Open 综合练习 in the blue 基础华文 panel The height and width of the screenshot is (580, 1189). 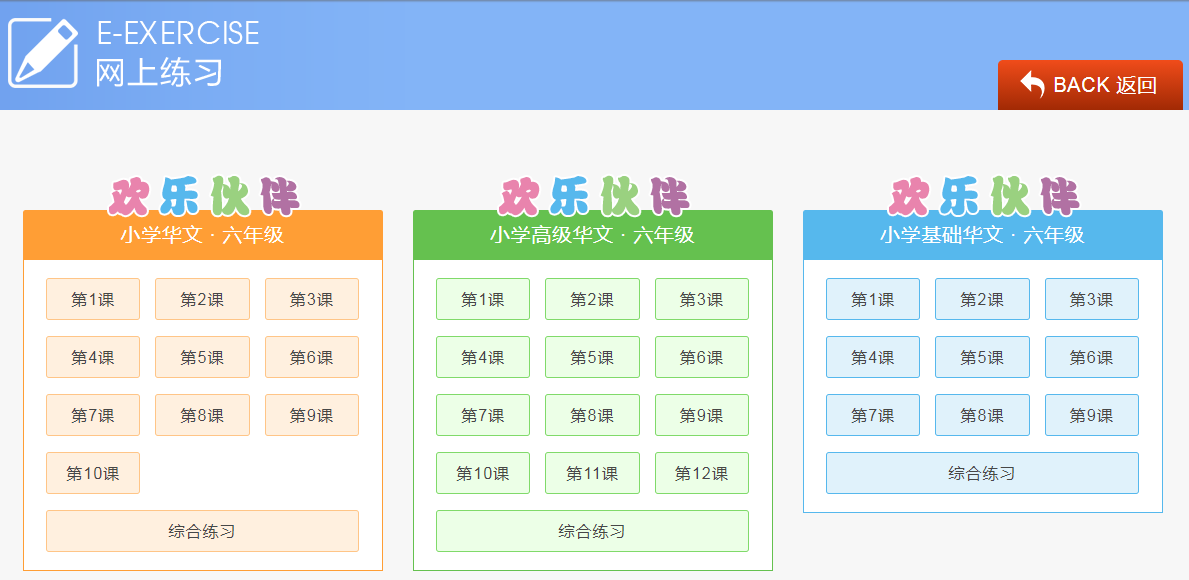click(x=982, y=474)
